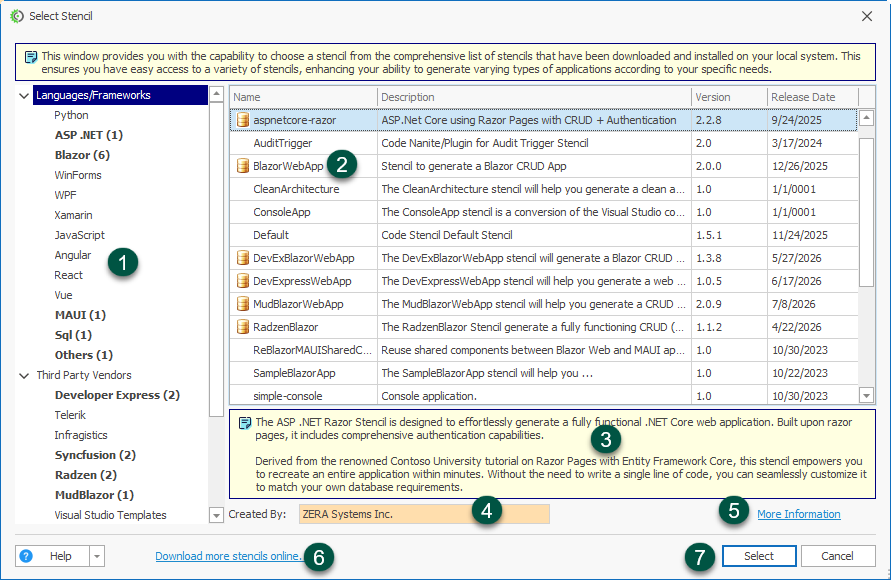Select the ASP .NET (1) category

(x=89, y=135)
